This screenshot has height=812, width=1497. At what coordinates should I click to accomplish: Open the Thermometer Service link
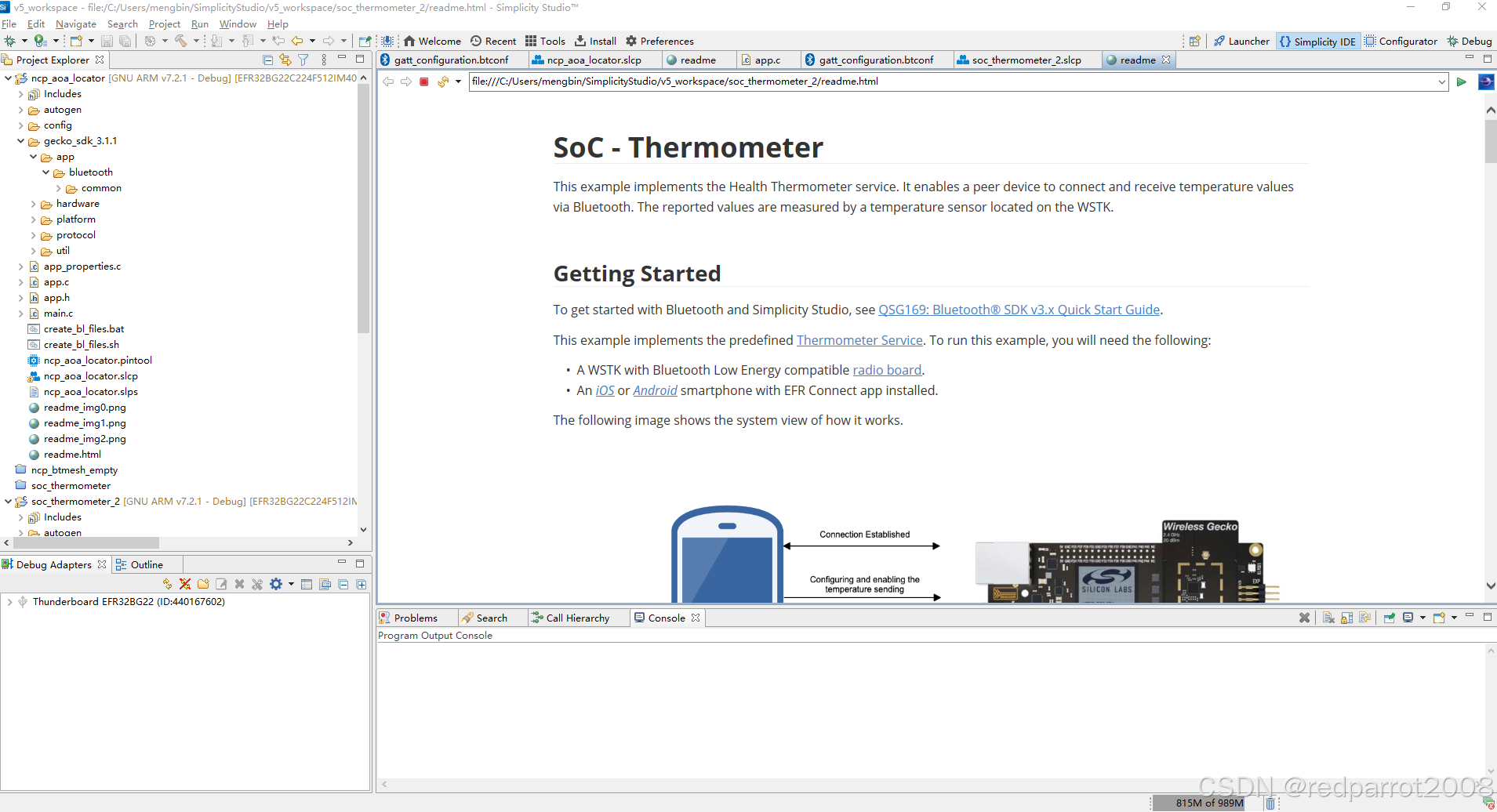click(x=859, y=340)
